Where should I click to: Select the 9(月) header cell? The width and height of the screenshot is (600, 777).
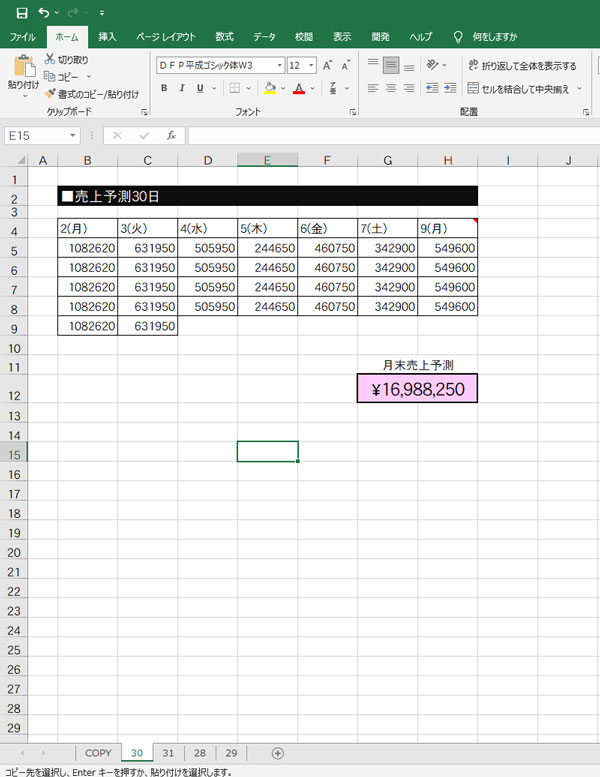(447, 228)
